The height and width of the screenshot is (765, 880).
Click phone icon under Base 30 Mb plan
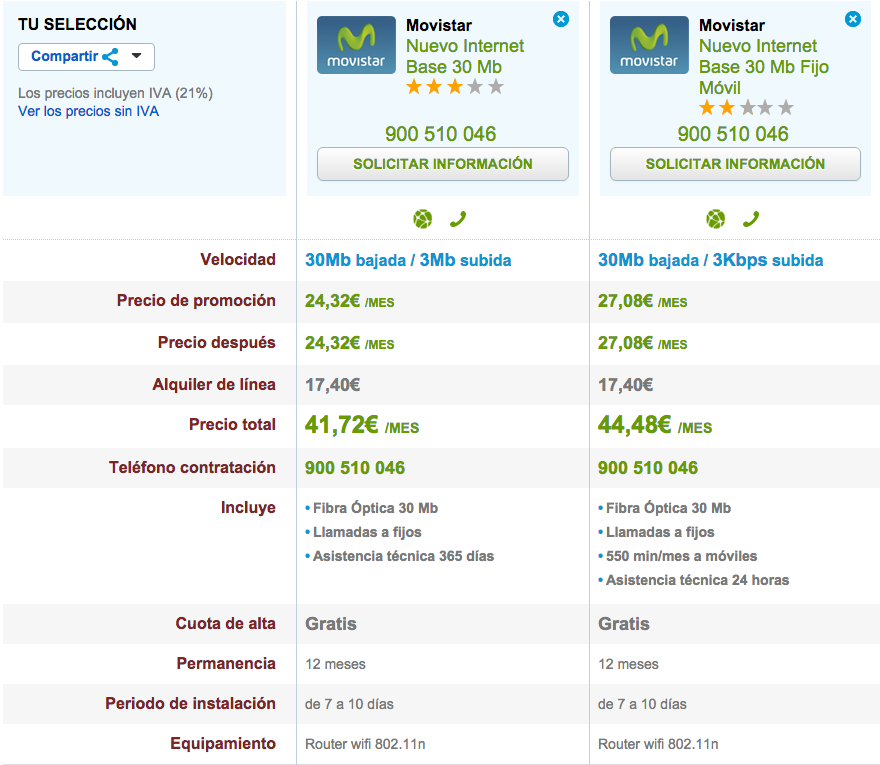pyautogui.click(x=458, y=219)
